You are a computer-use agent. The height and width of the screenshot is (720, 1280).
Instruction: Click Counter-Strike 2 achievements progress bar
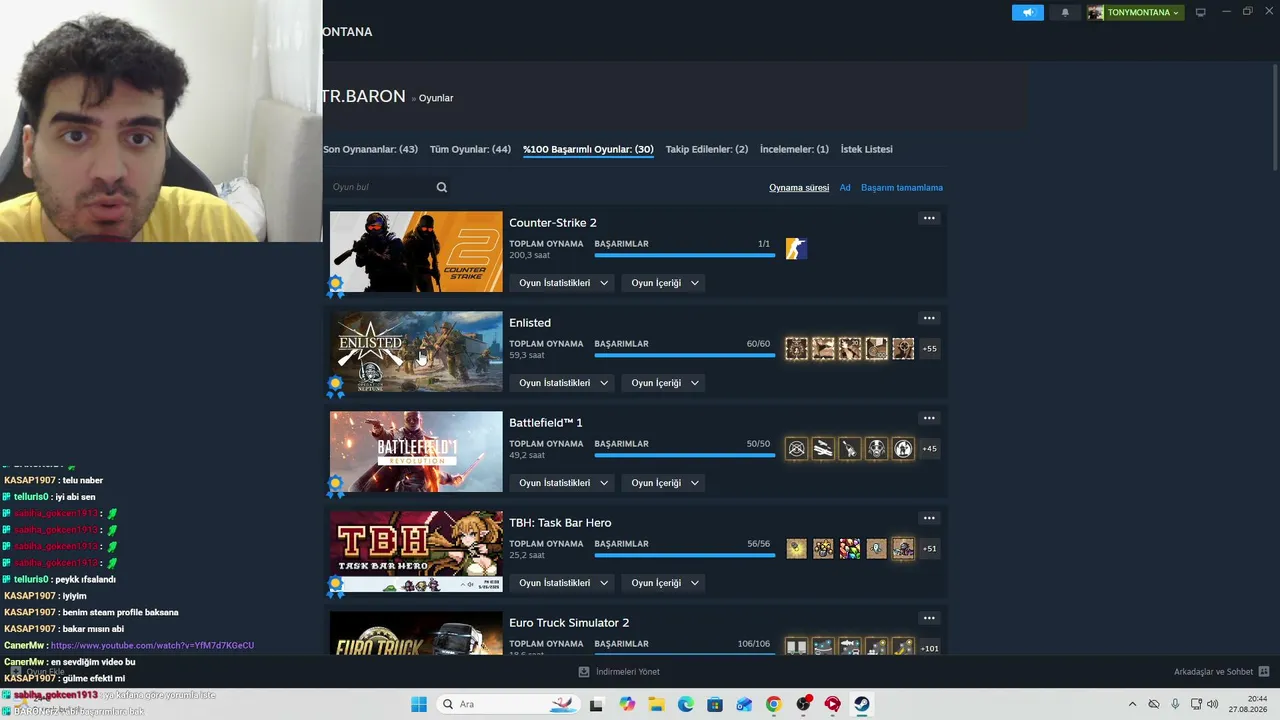[x=684, y=256]
